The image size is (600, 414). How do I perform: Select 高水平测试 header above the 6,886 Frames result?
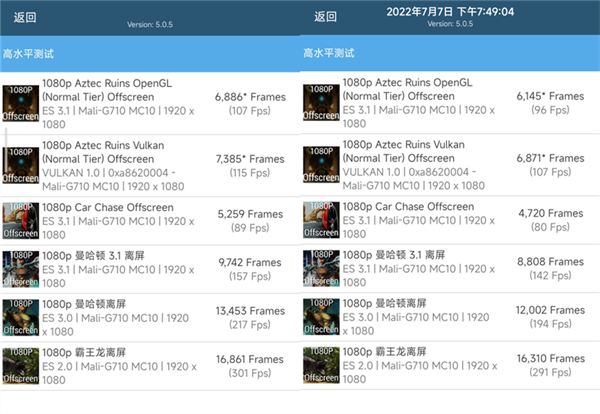point(28,54)
